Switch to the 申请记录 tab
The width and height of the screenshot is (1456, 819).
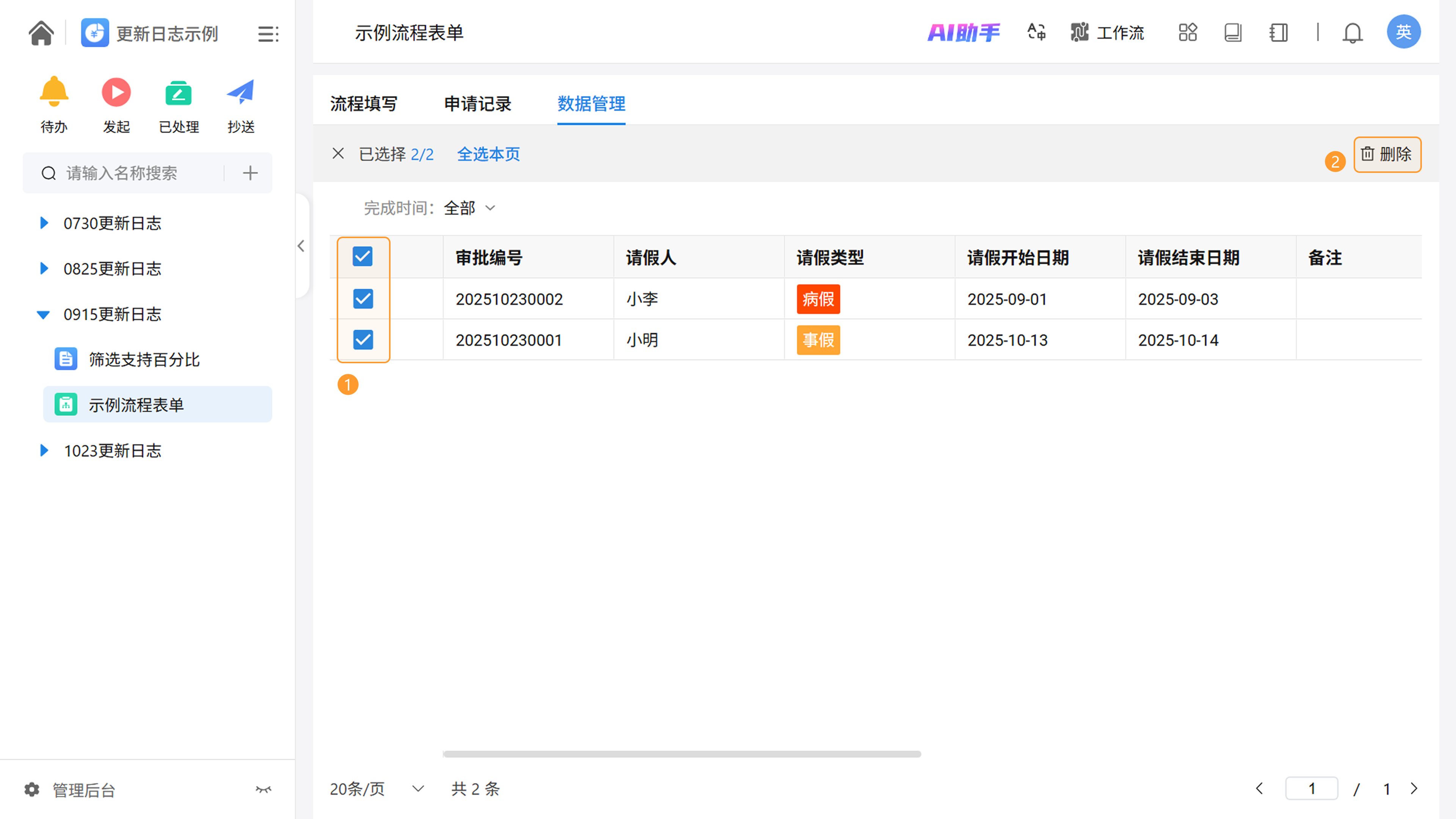[477, 104]
